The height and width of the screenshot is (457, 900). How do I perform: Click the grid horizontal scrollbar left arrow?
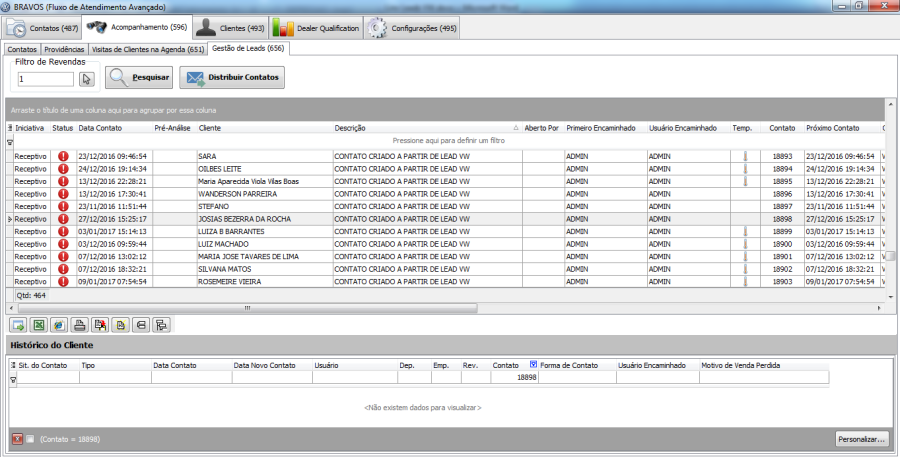(x=12, y=308)
